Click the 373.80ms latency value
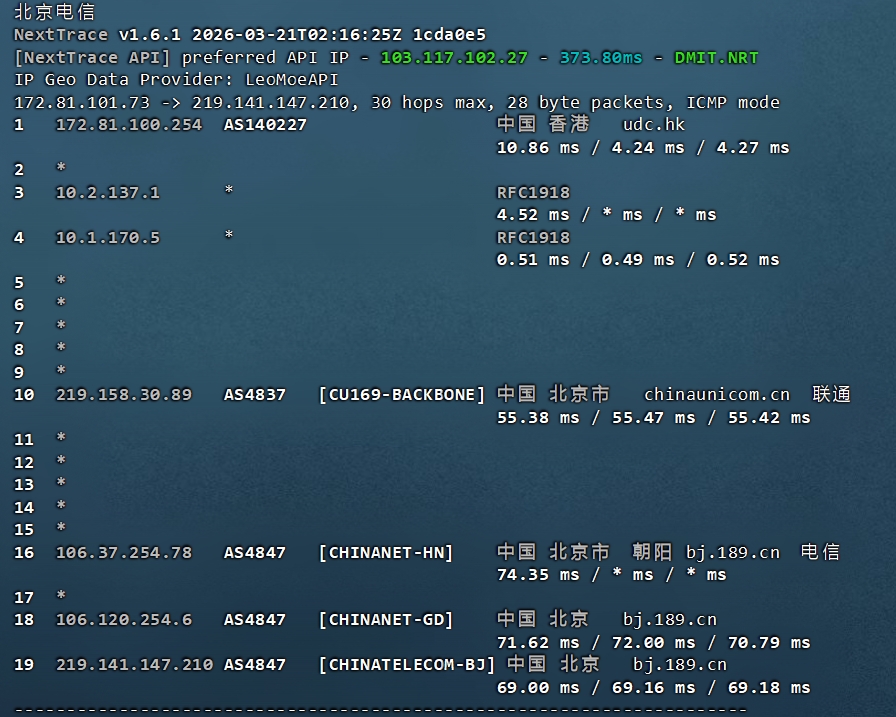896x717 pixels. point(601,57)
